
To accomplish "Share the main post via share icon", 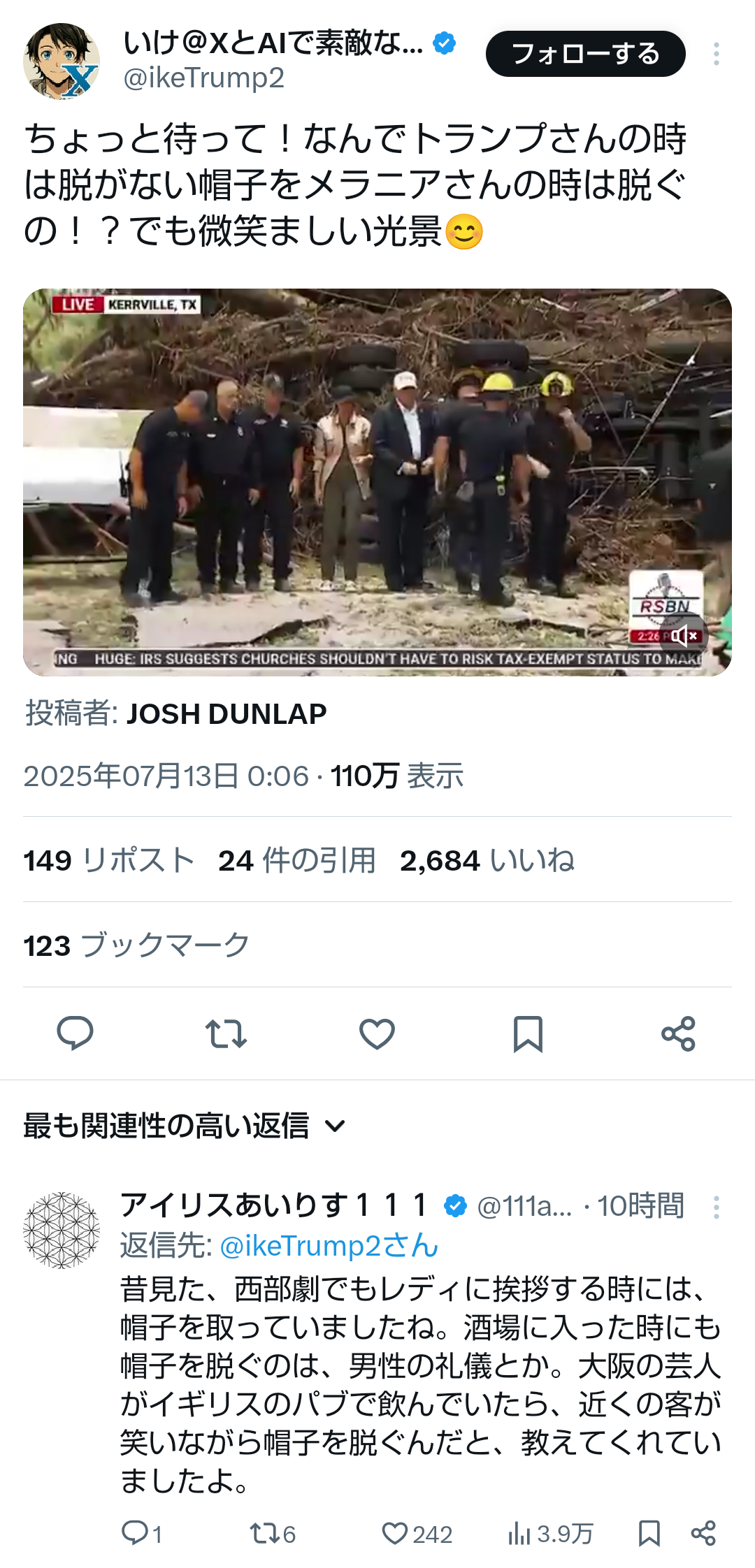I will (x=678, y=1033).
